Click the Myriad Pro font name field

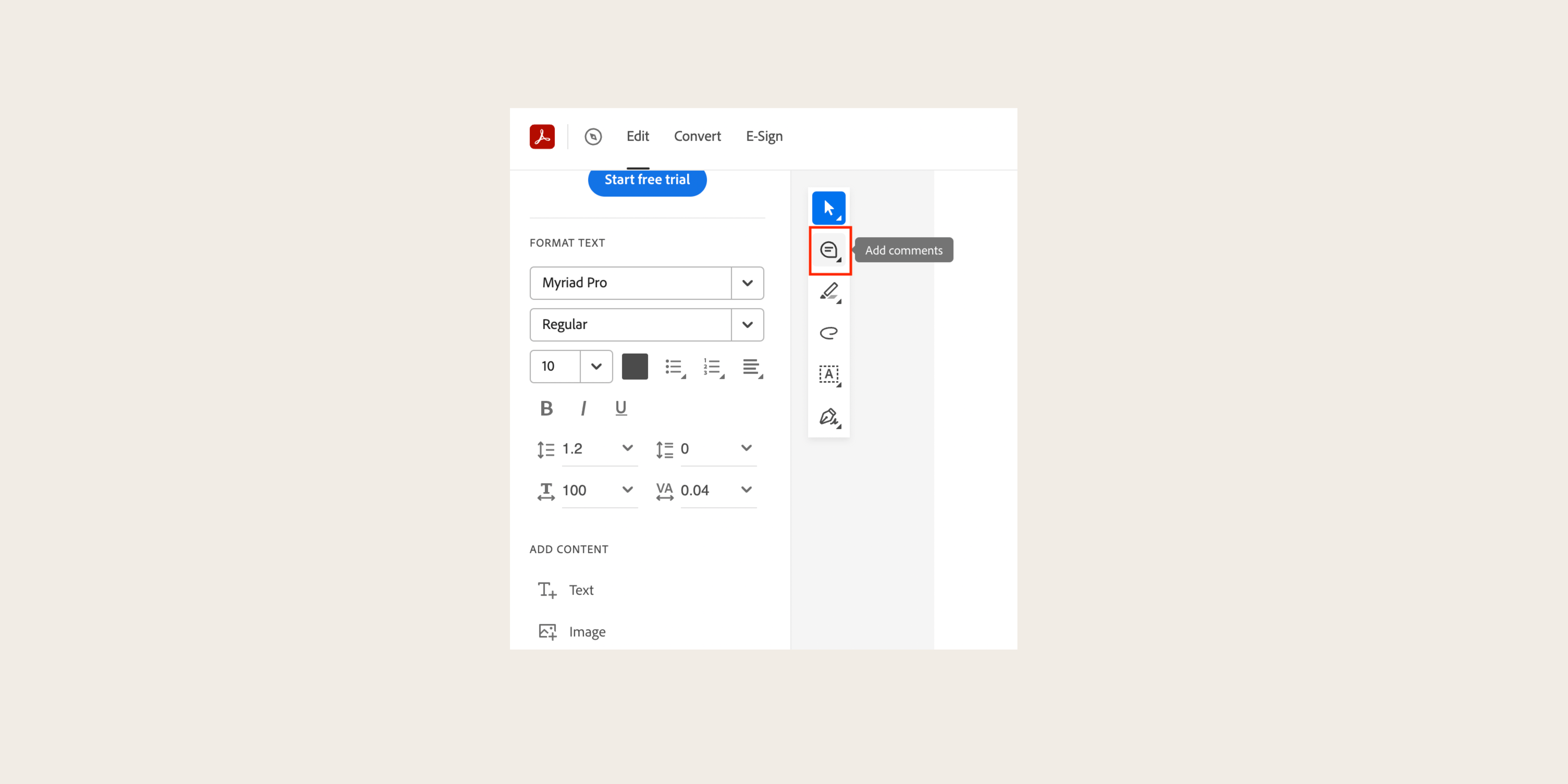[x=631, y=283]
